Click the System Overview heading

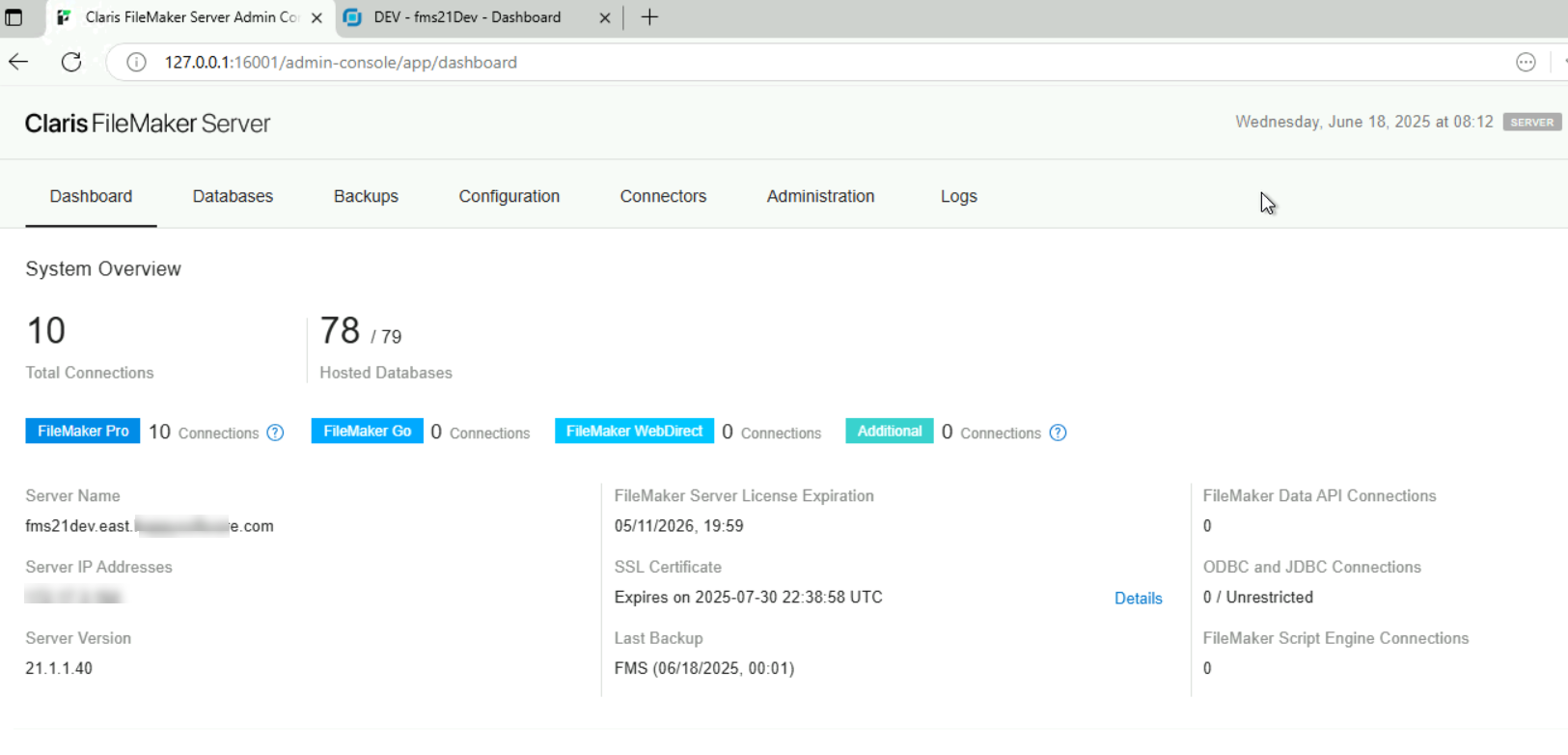(x=103, y=269)
